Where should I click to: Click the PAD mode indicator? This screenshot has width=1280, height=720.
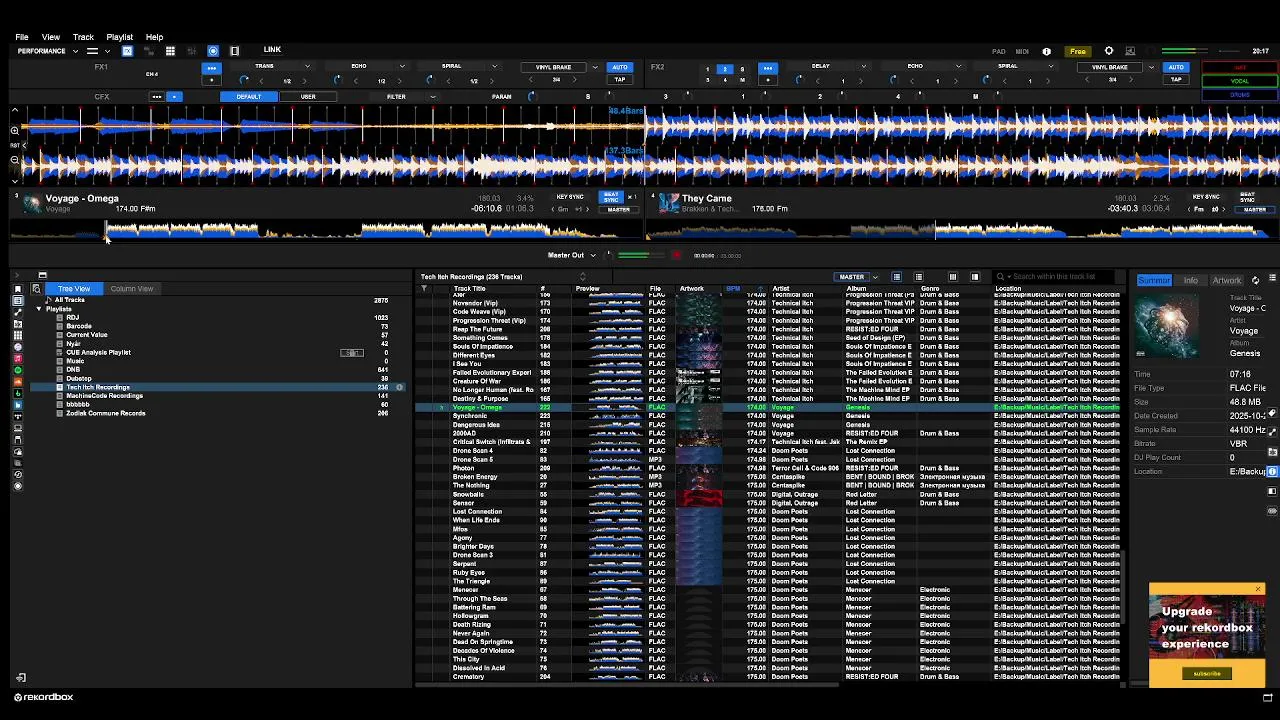[x=998, y=51]
